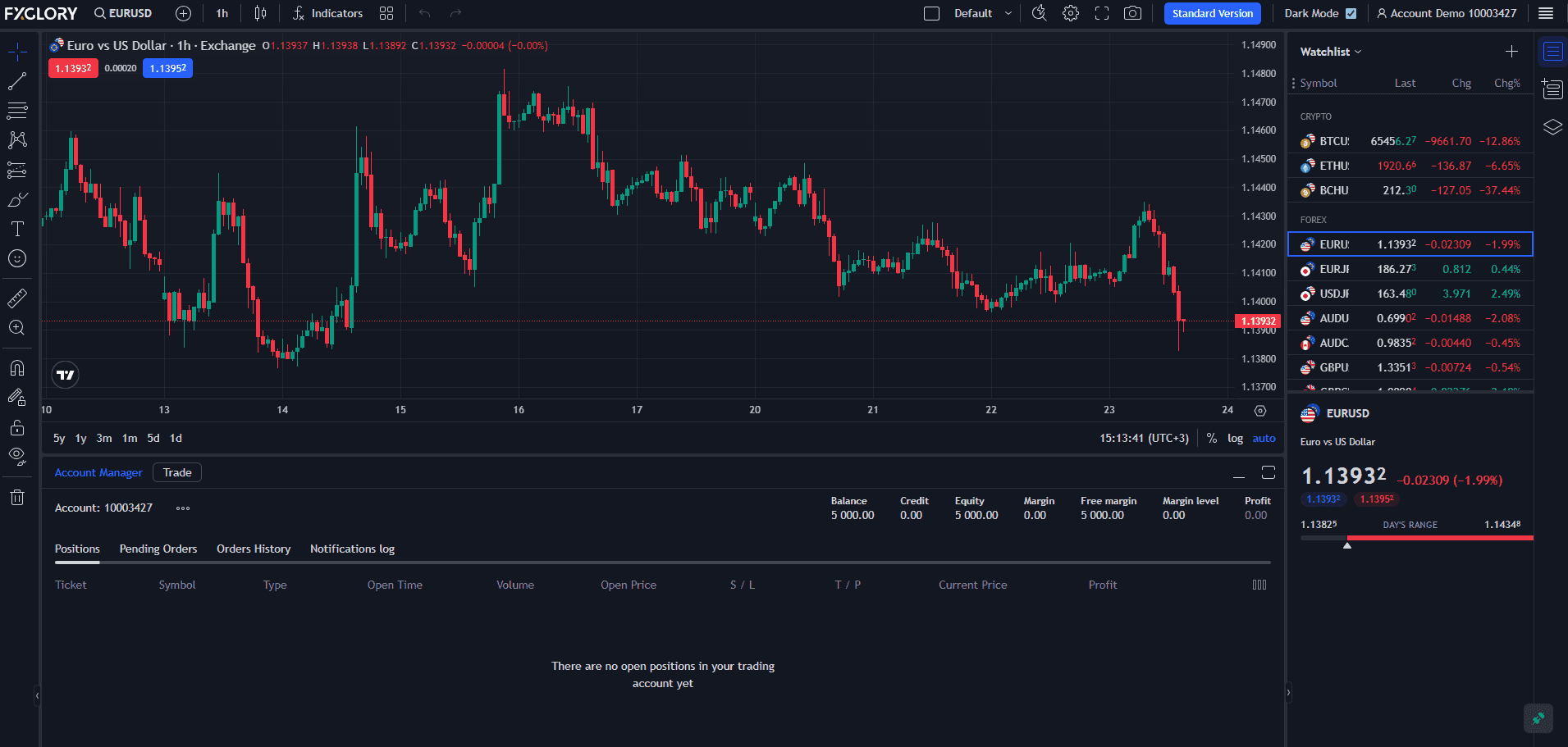The width and height of the screenshot is (1568, 747).
Task: Switch to the Account Manager tab
Action: pyautogui.click(x=98, y=473)
